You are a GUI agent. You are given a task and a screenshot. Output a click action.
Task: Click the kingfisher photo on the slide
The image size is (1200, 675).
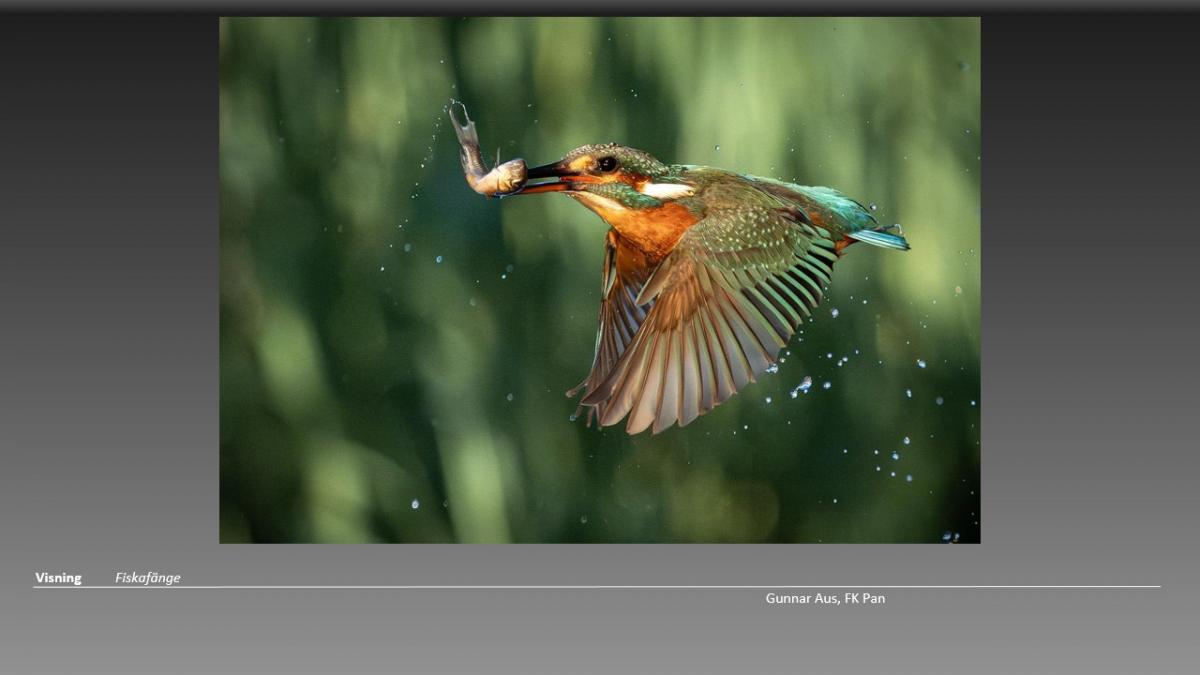pyautogui.click(x=599, y=280)
